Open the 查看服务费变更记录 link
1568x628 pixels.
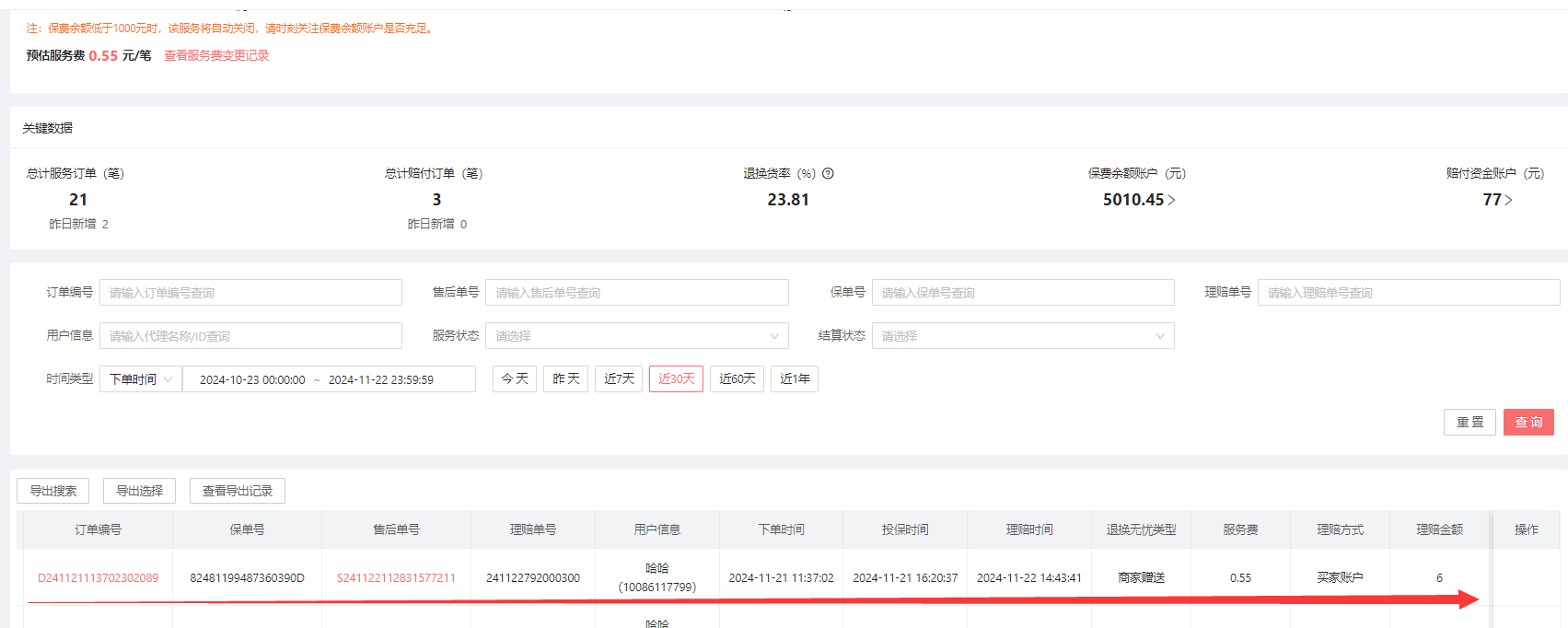[x=216, y=55]
